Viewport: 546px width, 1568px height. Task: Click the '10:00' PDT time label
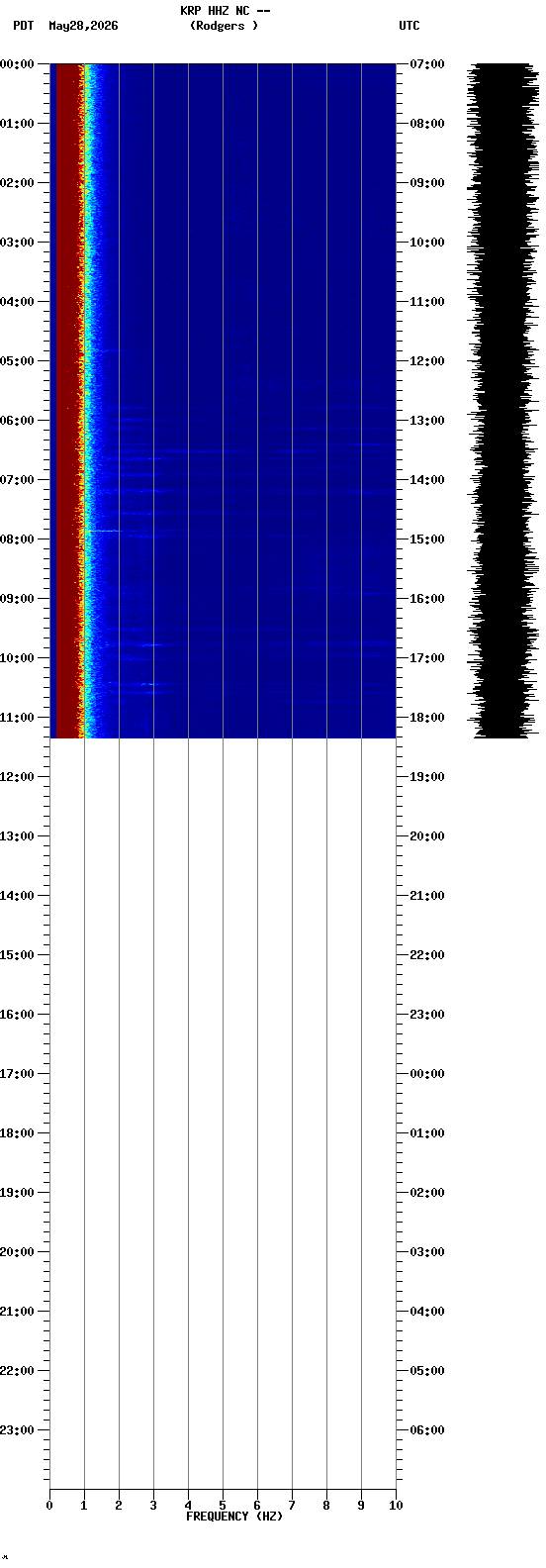click(17, 658)
